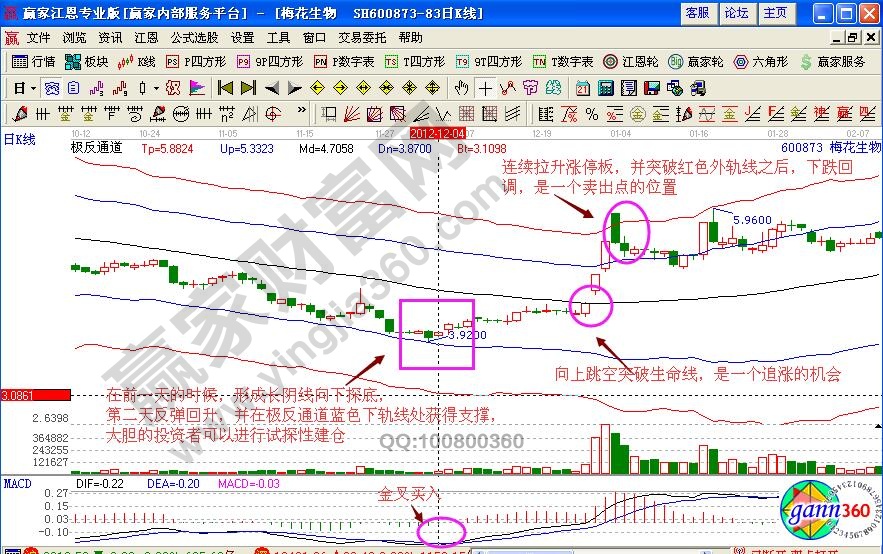Jump to first bar with green skip-back arrow

pos(225,88)
